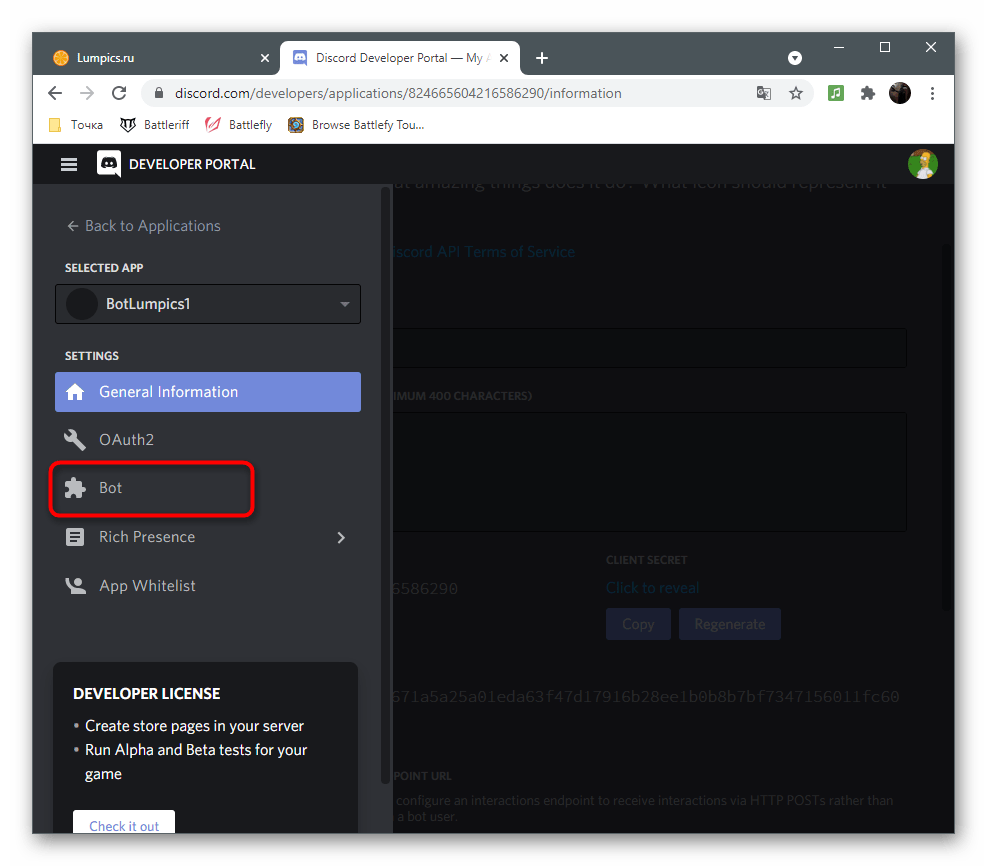The image size is (987, 866).
Task: Go Back to Applications
Action: [143, 226]
